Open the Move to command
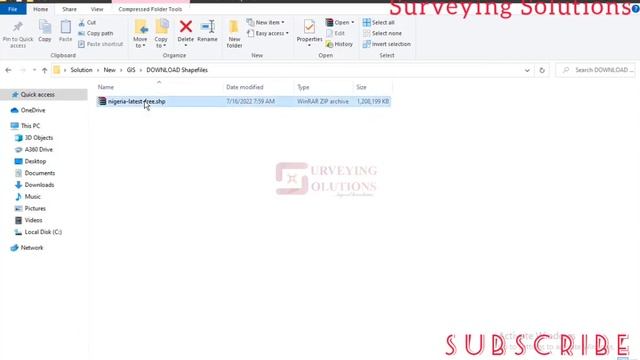640x360 pixels. point(140,33)
